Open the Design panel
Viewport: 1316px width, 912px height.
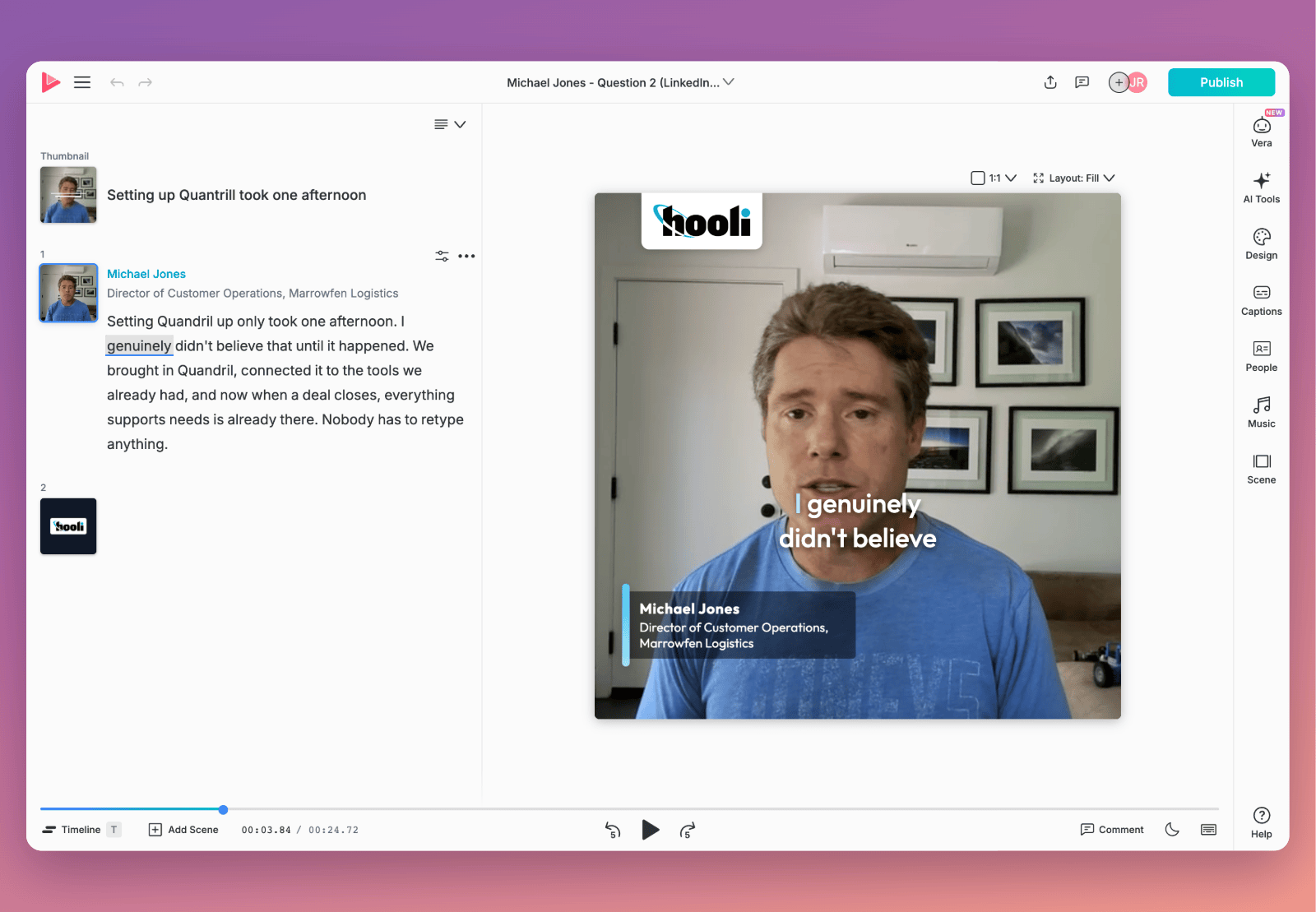click(1262, 244)
